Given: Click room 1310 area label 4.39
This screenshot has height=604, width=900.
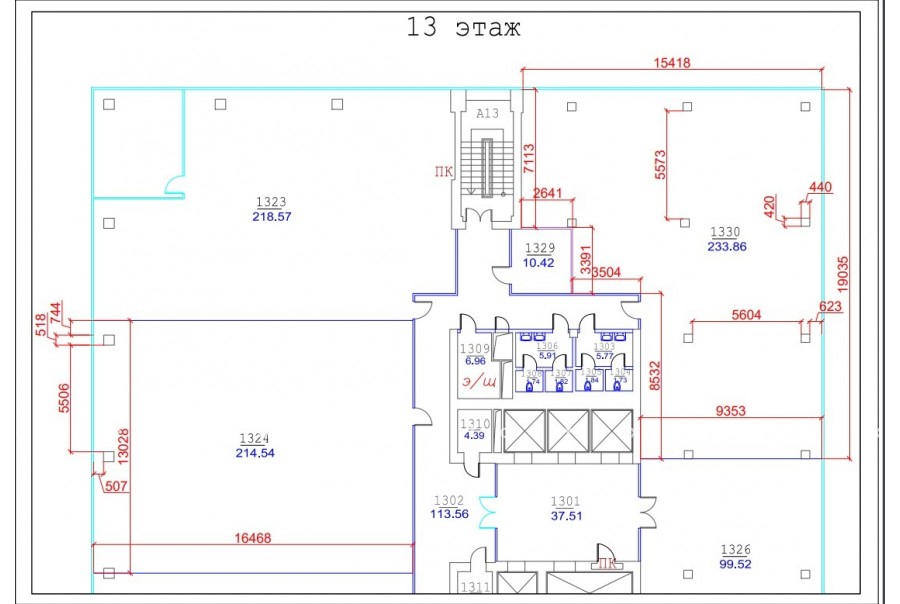Looking at the screenshot, I should (x=475, y=435).
